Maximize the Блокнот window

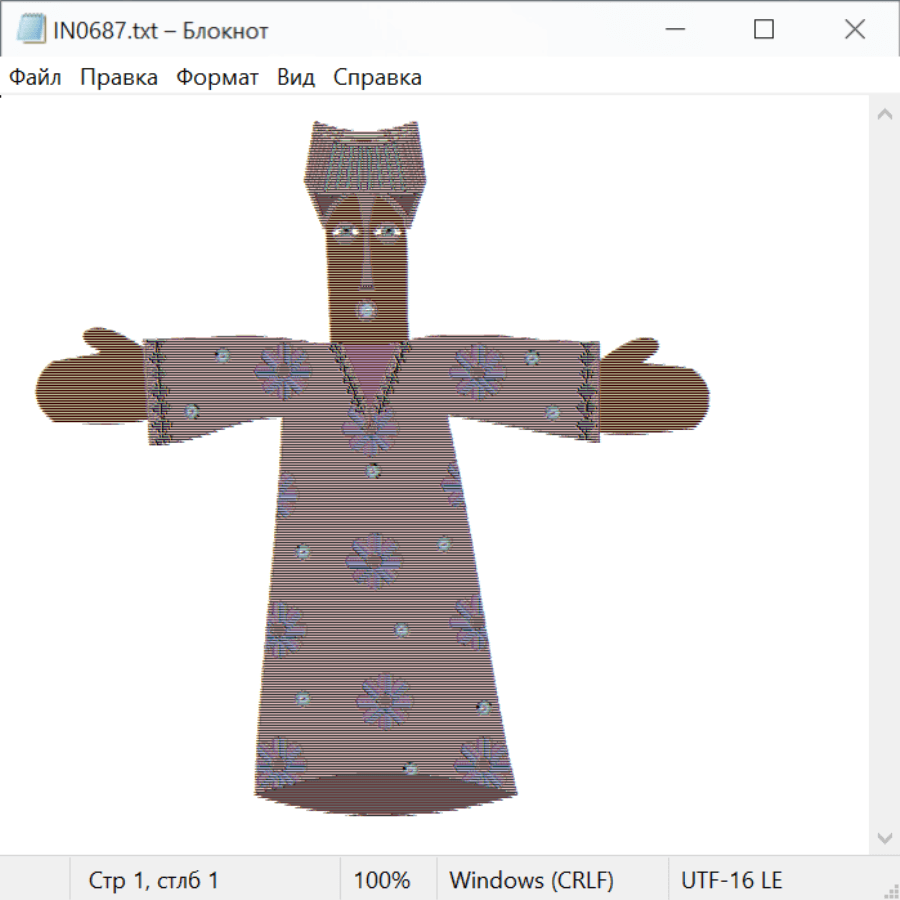(x=764, y=30)
